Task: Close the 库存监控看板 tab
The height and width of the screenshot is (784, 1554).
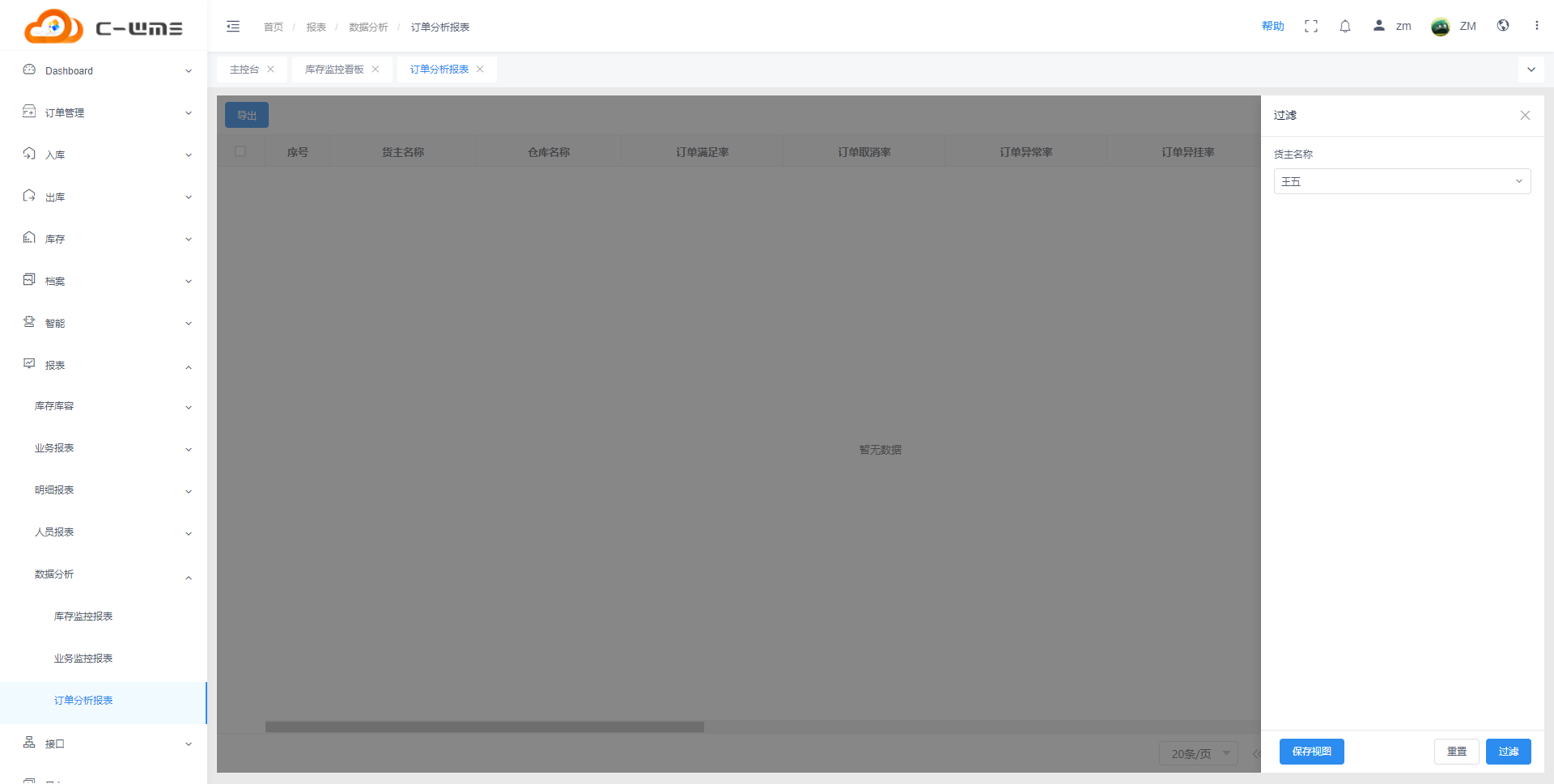Action: tap(376, 69)
